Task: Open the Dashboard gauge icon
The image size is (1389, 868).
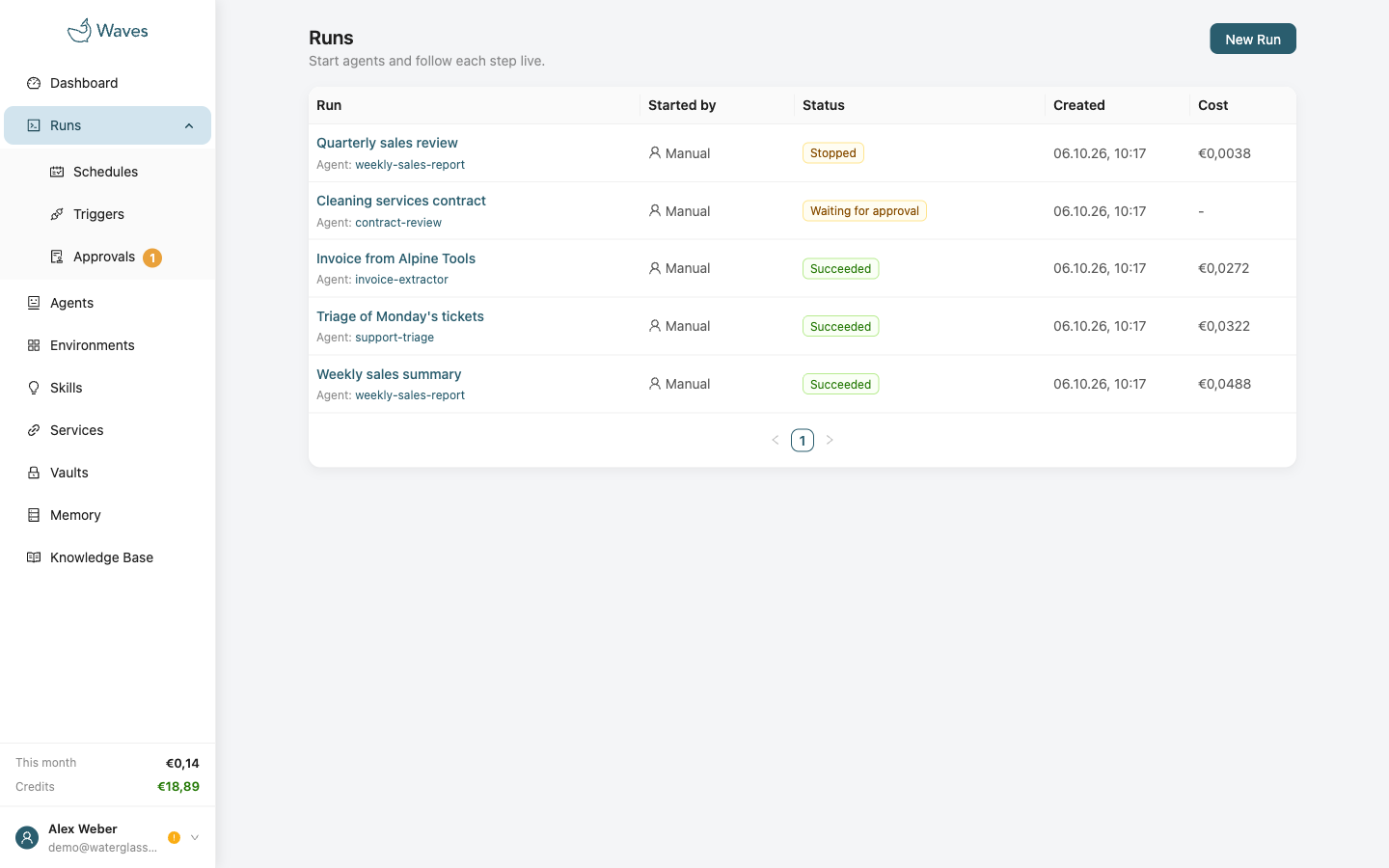Action: pyautogui.click(x=34, y=83)
